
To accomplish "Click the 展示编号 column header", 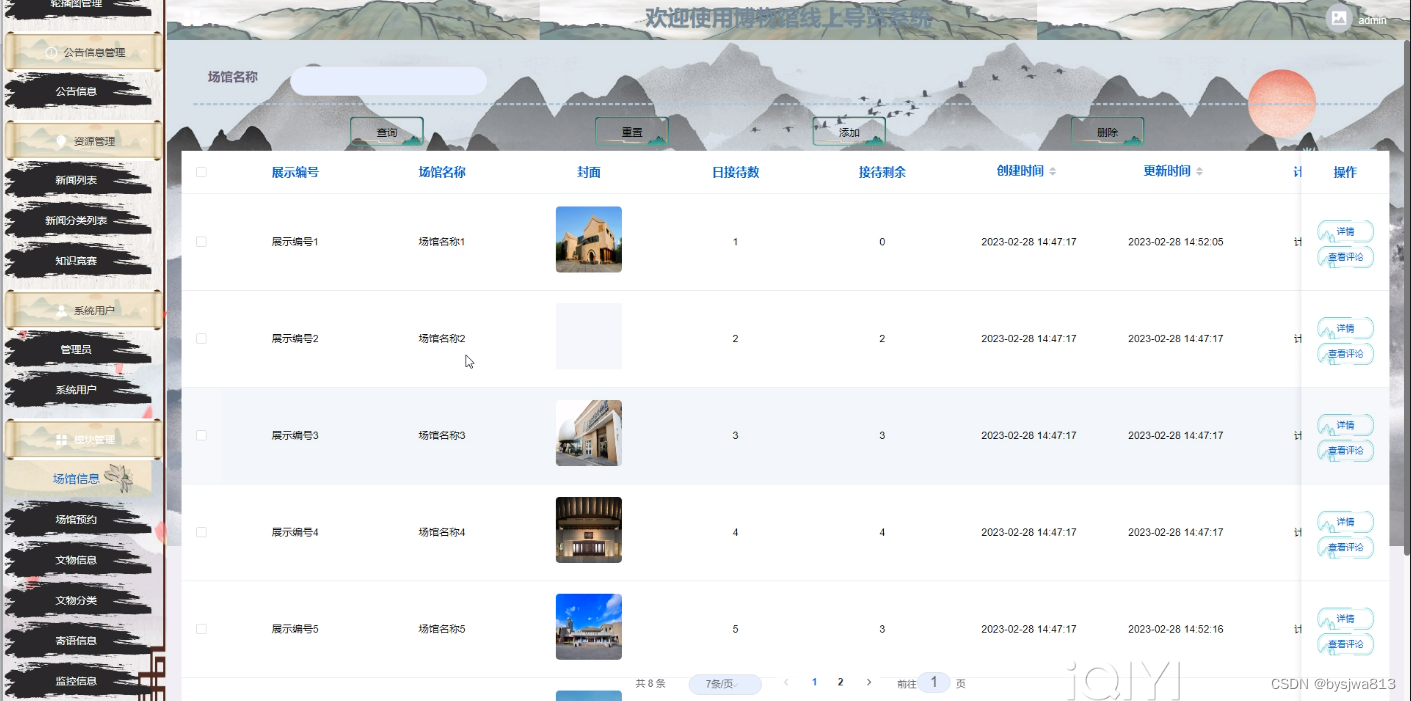I will coord(295,172).
